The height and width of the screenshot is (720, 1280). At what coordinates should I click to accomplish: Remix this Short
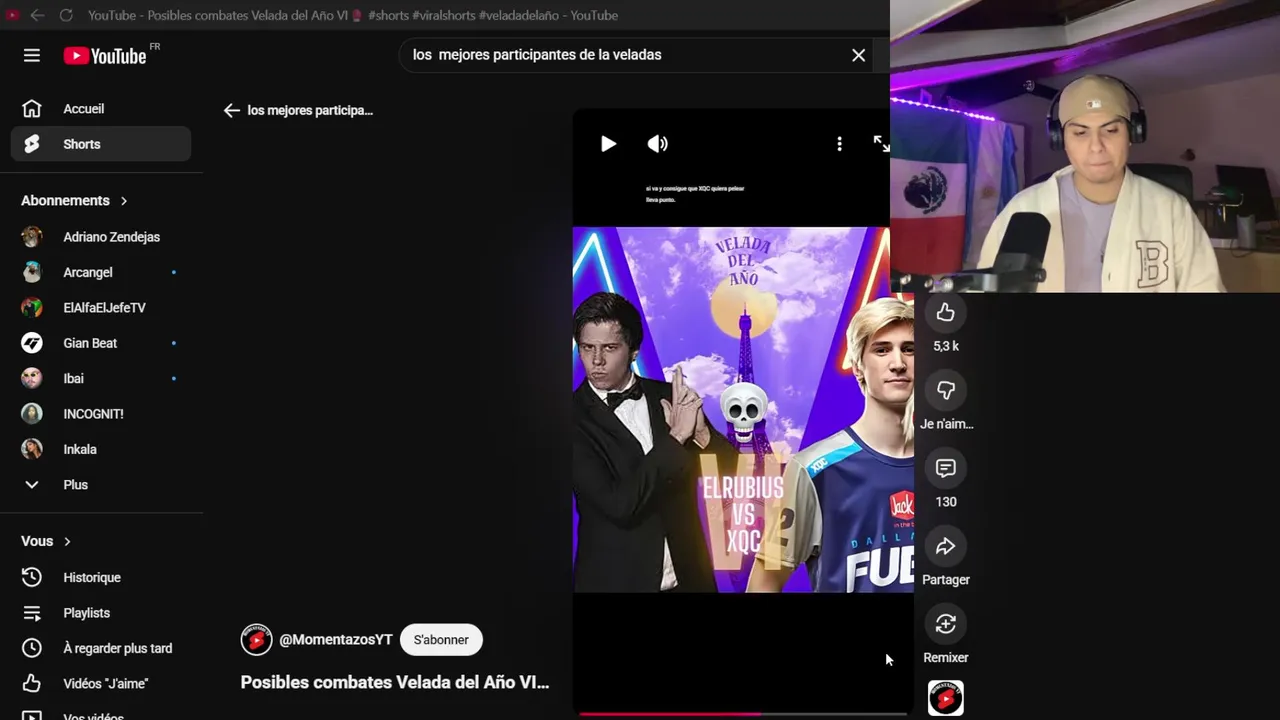pos(946,625)
